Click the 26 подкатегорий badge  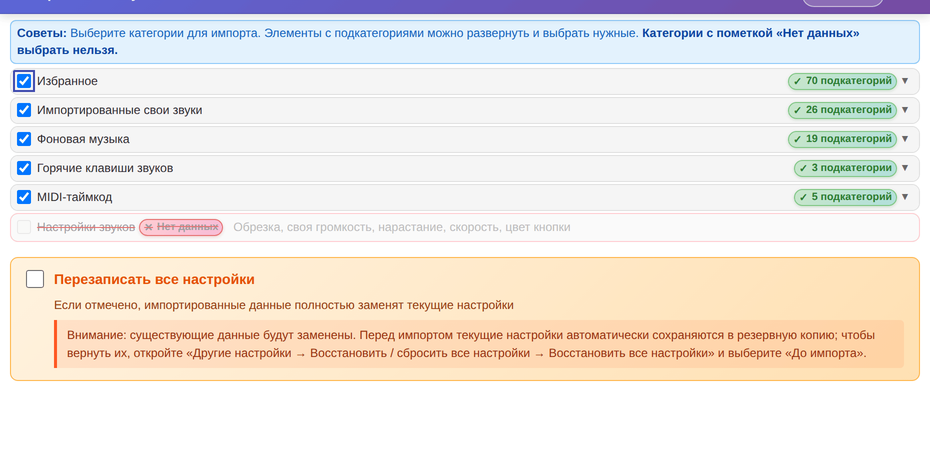(842, 110)
